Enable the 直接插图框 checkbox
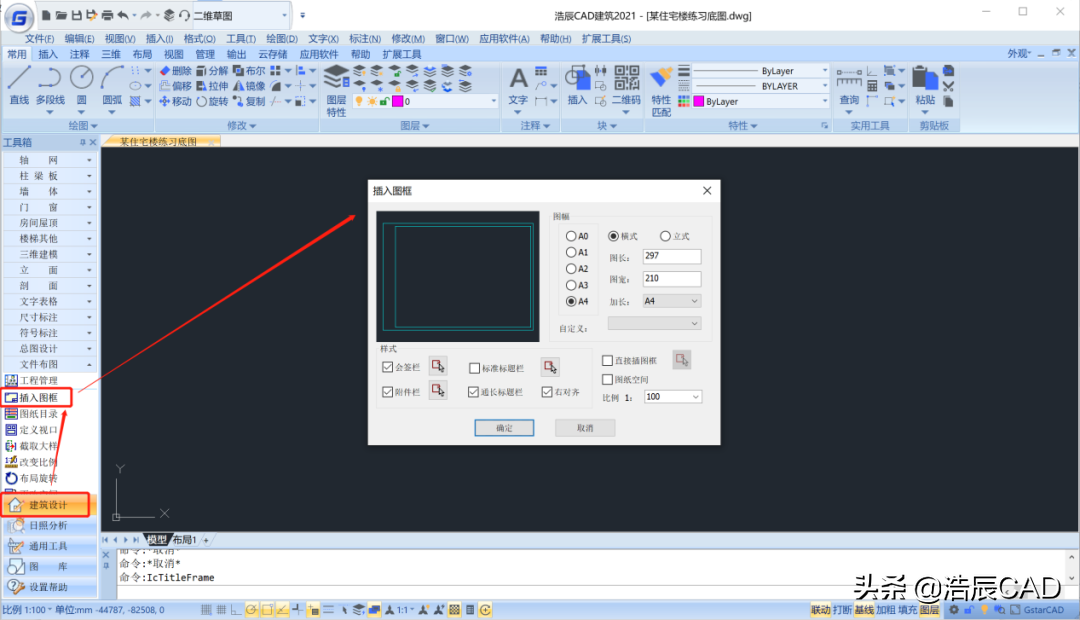 pyautogui.click(x=608, y=360)
